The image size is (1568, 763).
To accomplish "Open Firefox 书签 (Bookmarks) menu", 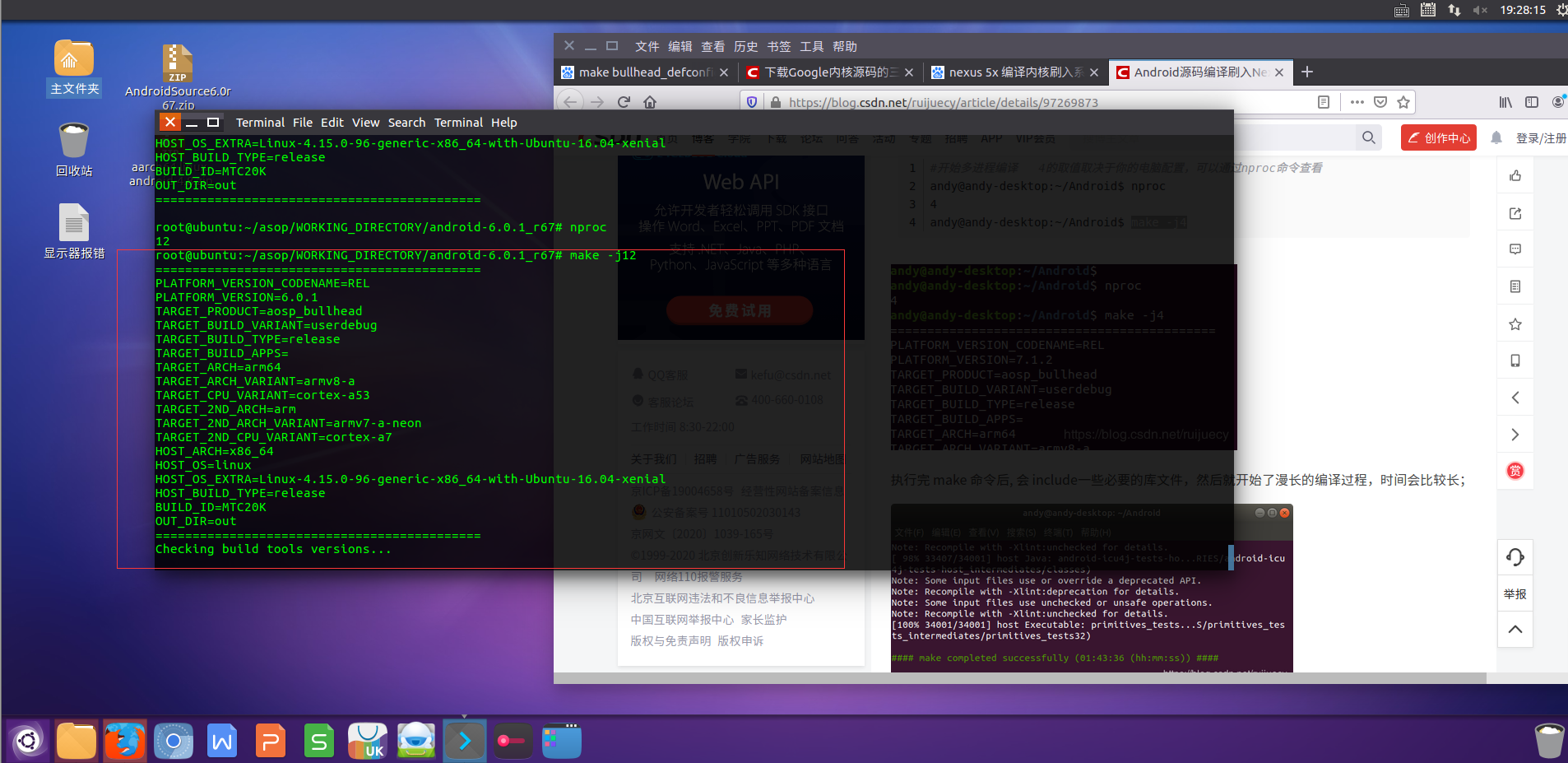I will (x=778, y=47).
